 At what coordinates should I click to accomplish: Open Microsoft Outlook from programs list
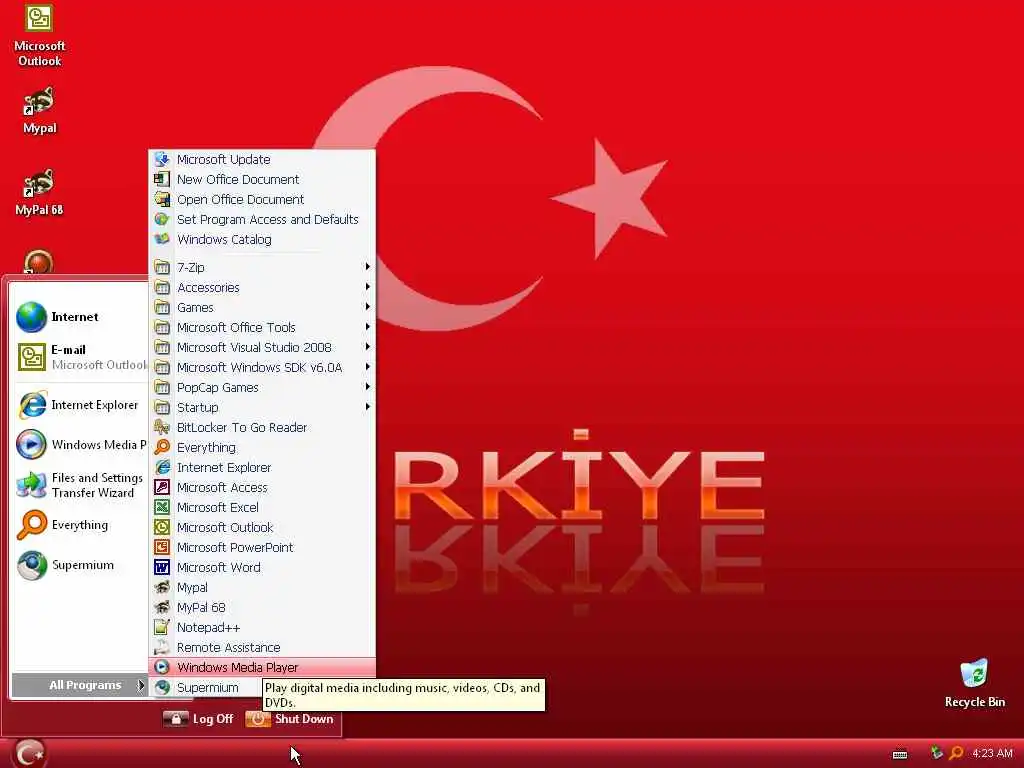(262, 528)
